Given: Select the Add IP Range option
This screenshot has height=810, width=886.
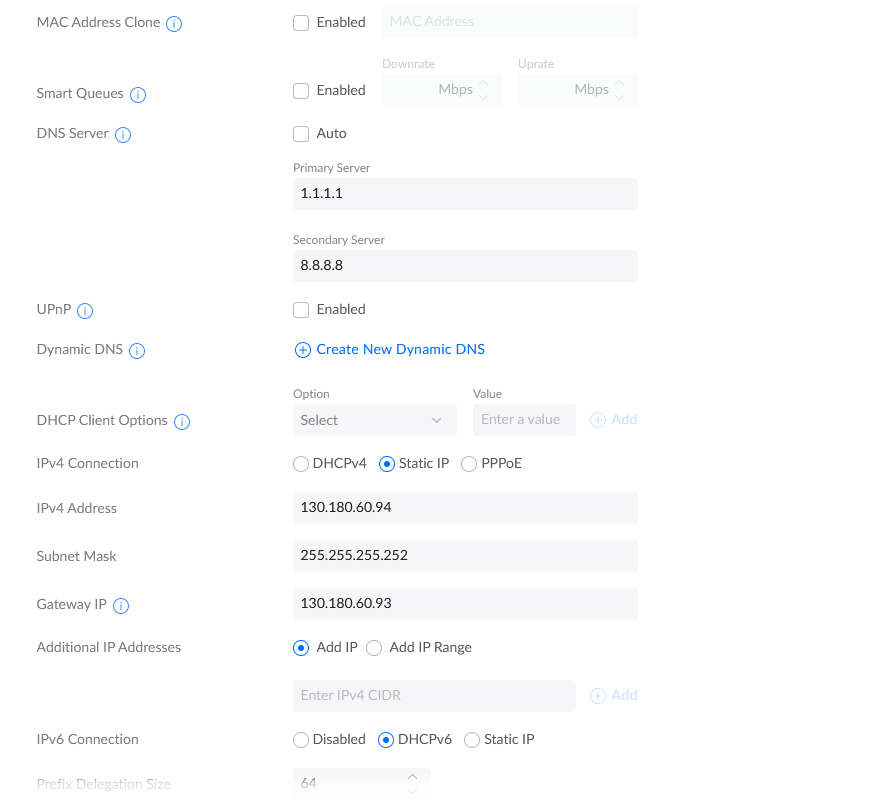Looking at the screenshot, I should pos(374,648).
